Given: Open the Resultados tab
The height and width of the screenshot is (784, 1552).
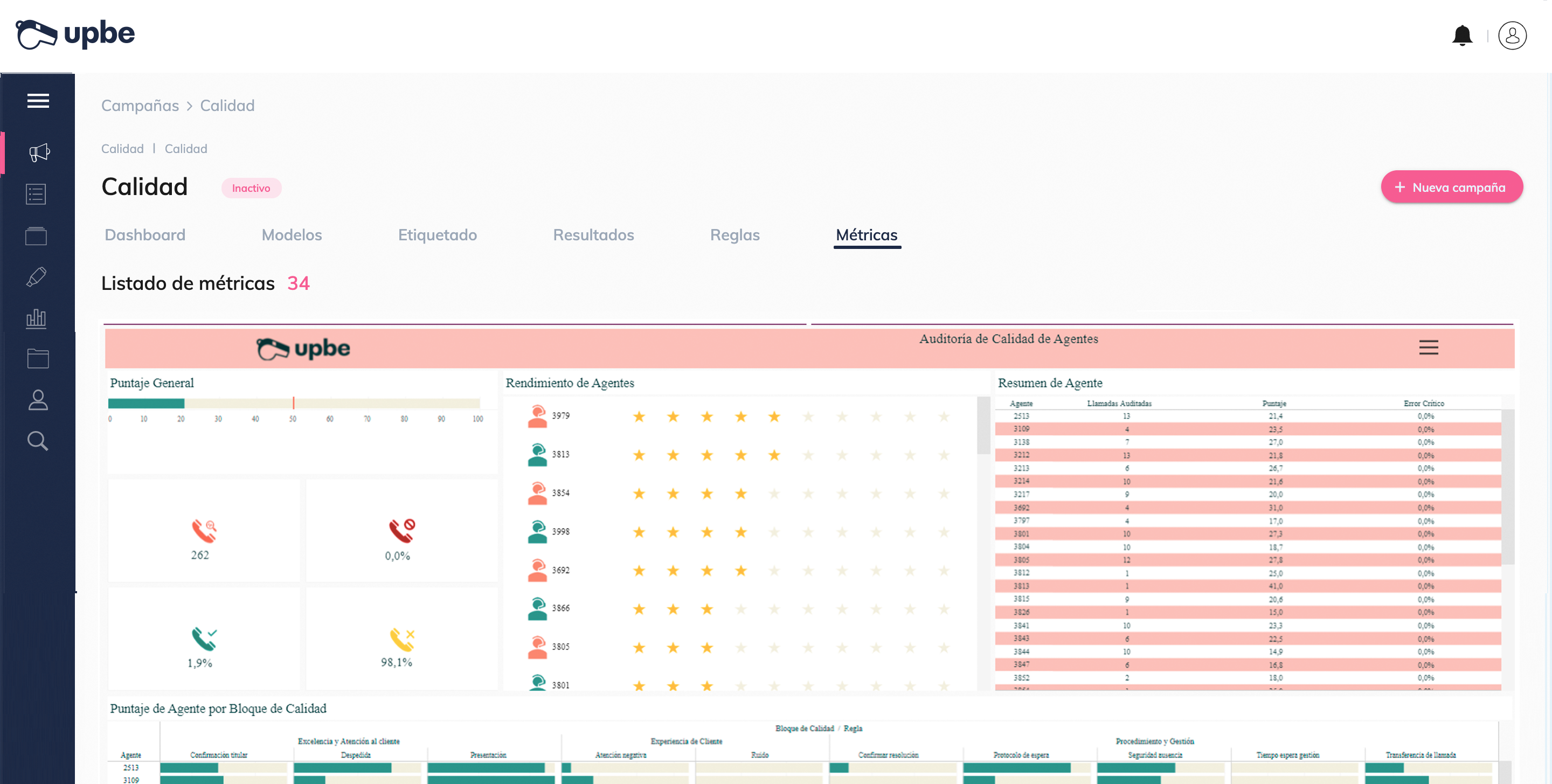Looking at the screenshot, I should point(593,235).
